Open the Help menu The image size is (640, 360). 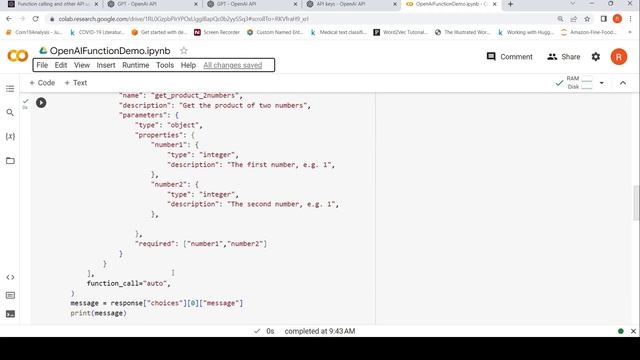click(188, 65)
